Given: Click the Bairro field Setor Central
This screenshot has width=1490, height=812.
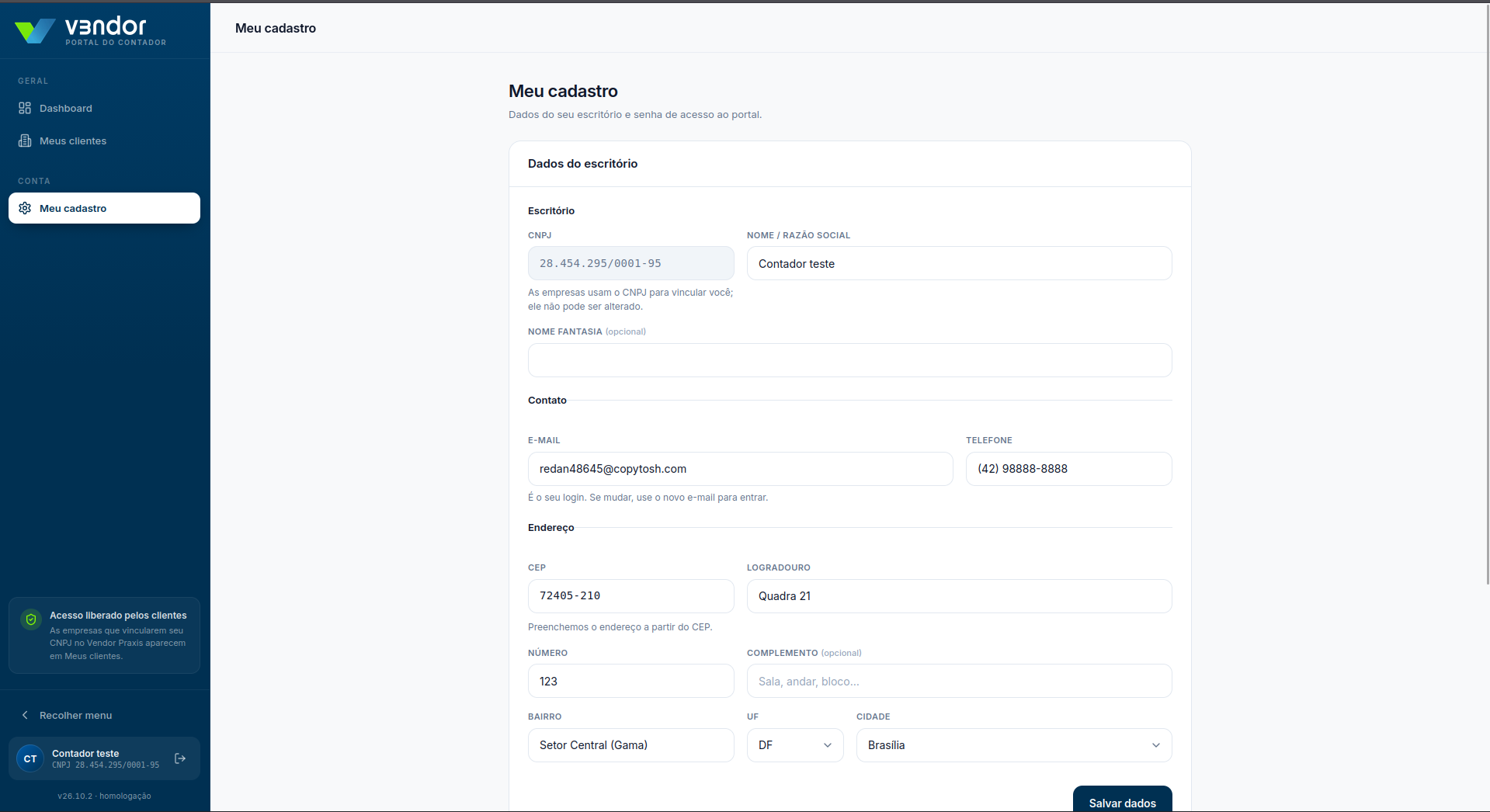Looking at the screenshot, I should point(630,745).
